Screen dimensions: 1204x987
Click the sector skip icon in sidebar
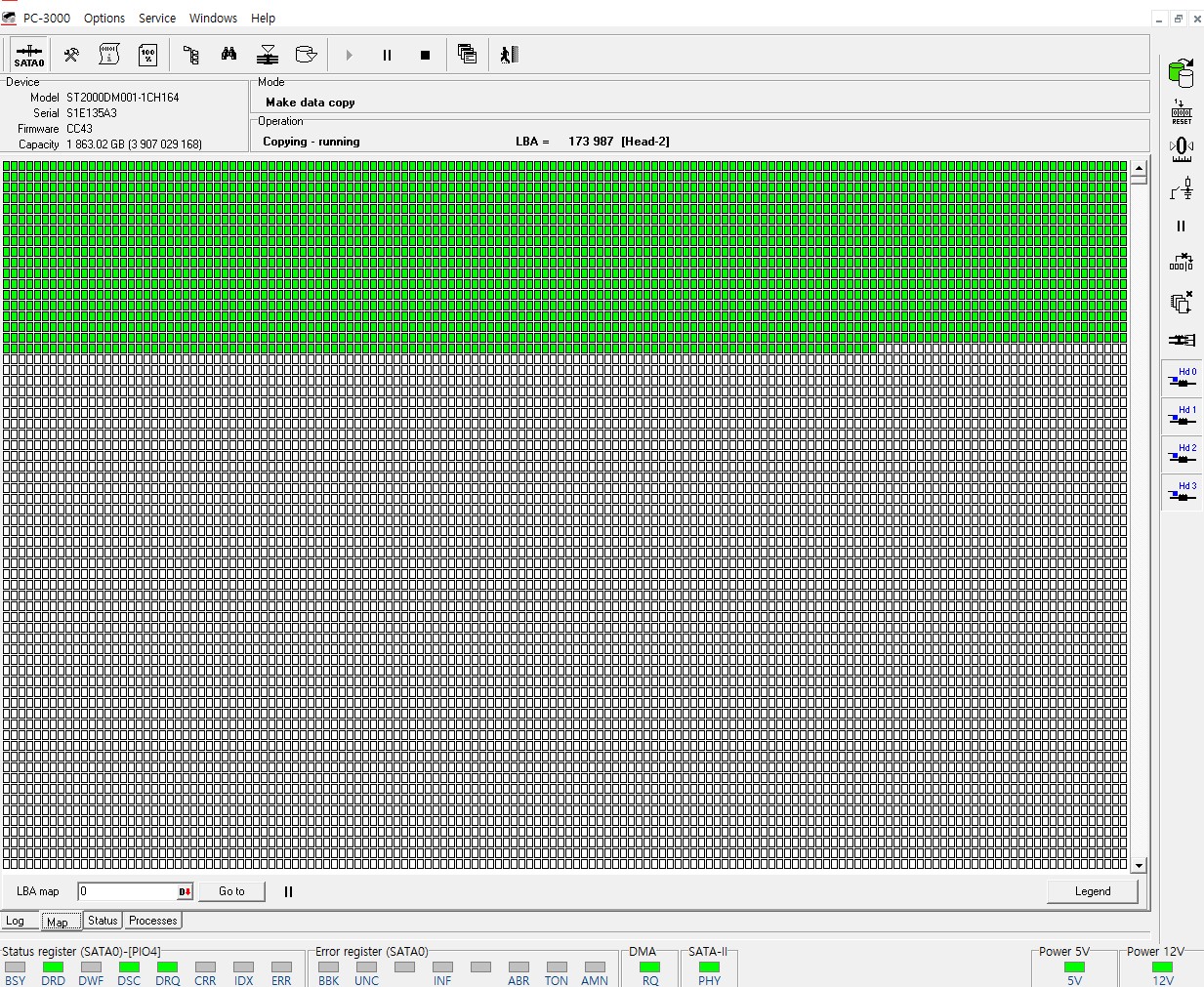click(1182, 264)
